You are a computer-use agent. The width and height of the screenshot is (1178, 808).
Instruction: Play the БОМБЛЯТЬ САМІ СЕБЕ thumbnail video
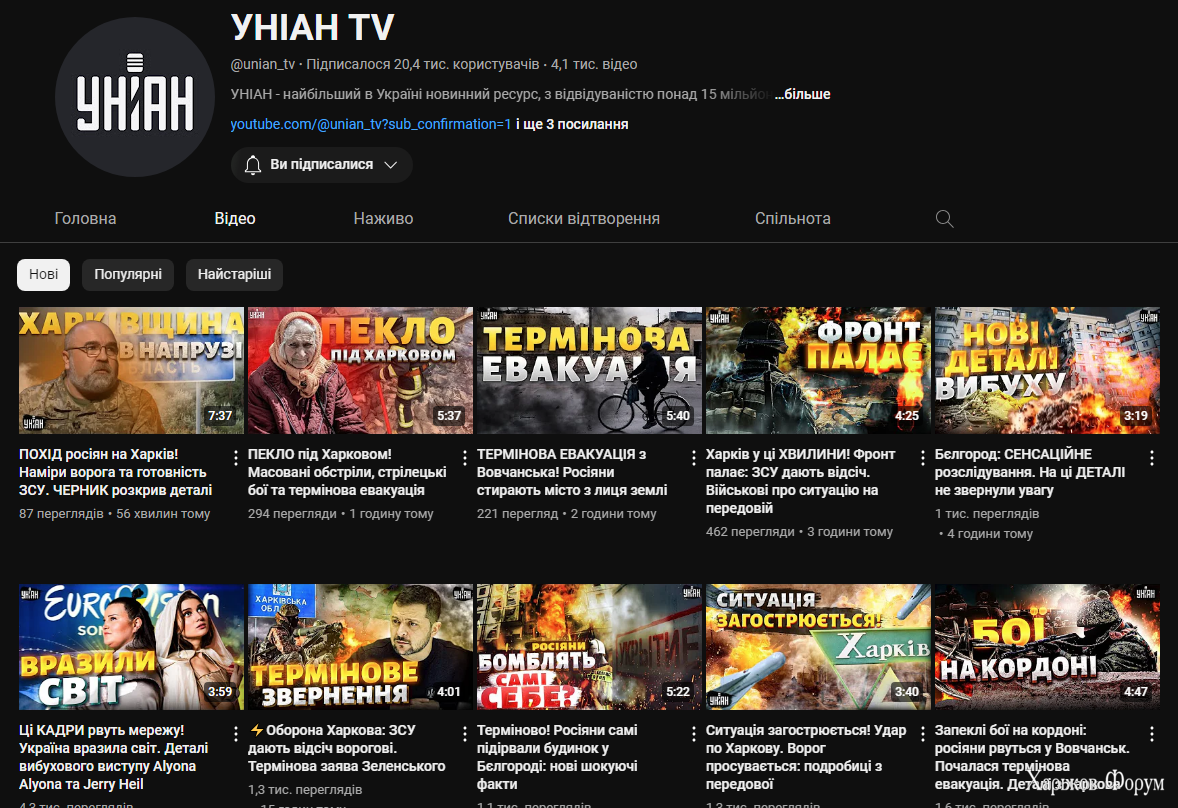(590, 647)
